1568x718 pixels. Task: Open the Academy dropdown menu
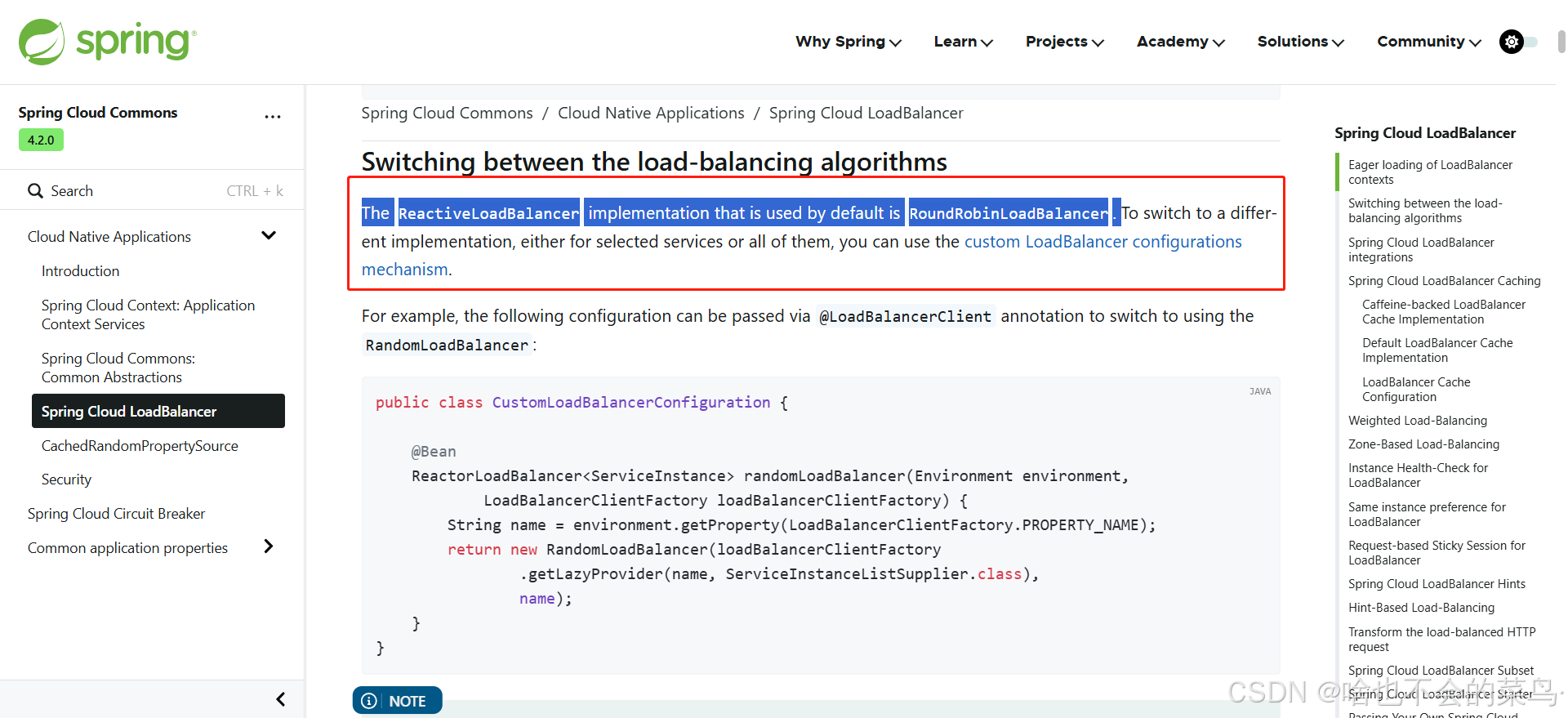(1181, 42)
